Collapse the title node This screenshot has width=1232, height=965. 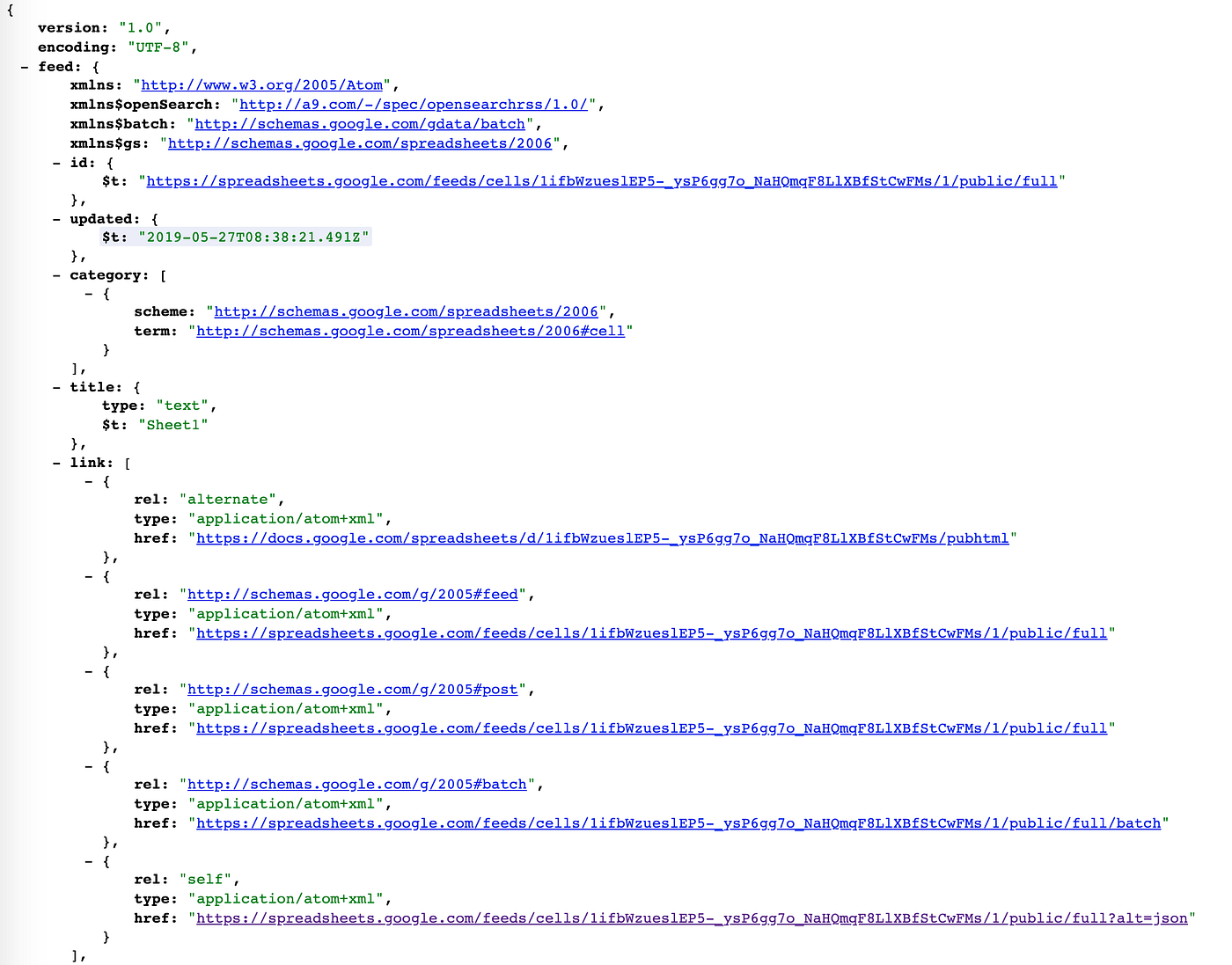(56, 387)
